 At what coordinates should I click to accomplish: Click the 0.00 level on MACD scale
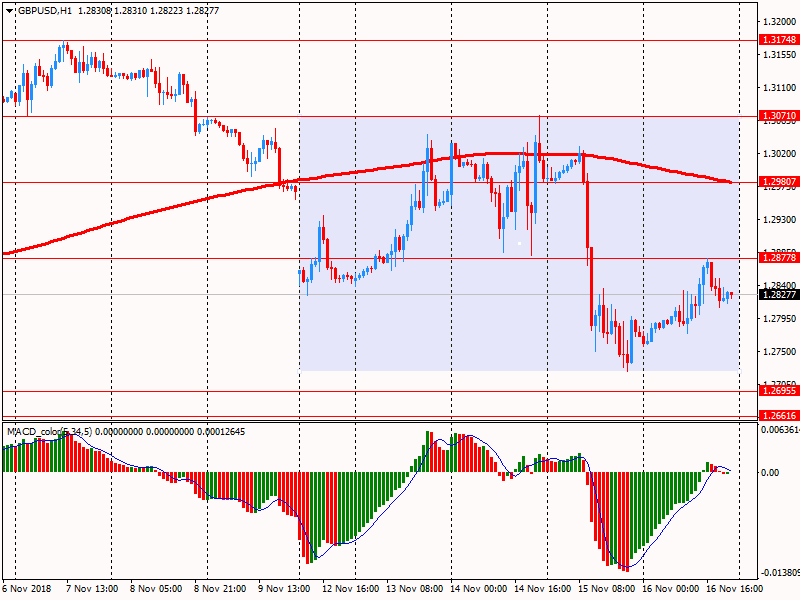(770, 472)
